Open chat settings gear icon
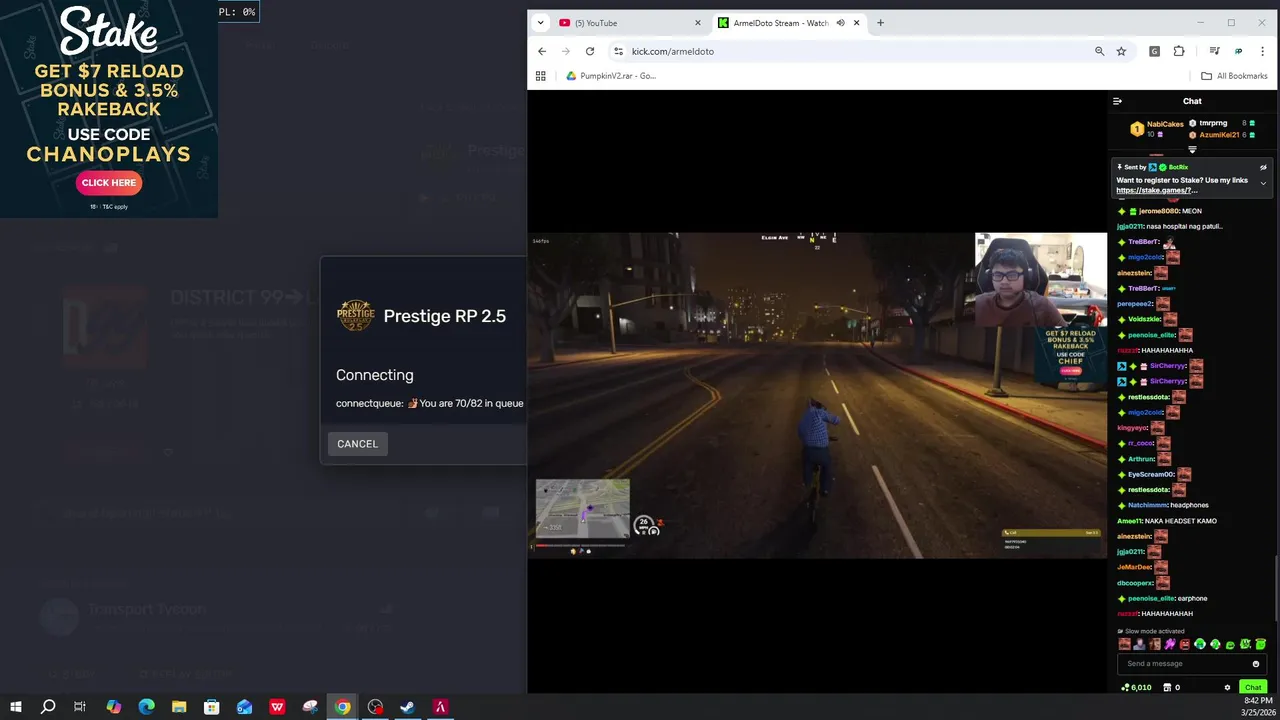The image size is (1280, 720). (x=1227, y=687)
